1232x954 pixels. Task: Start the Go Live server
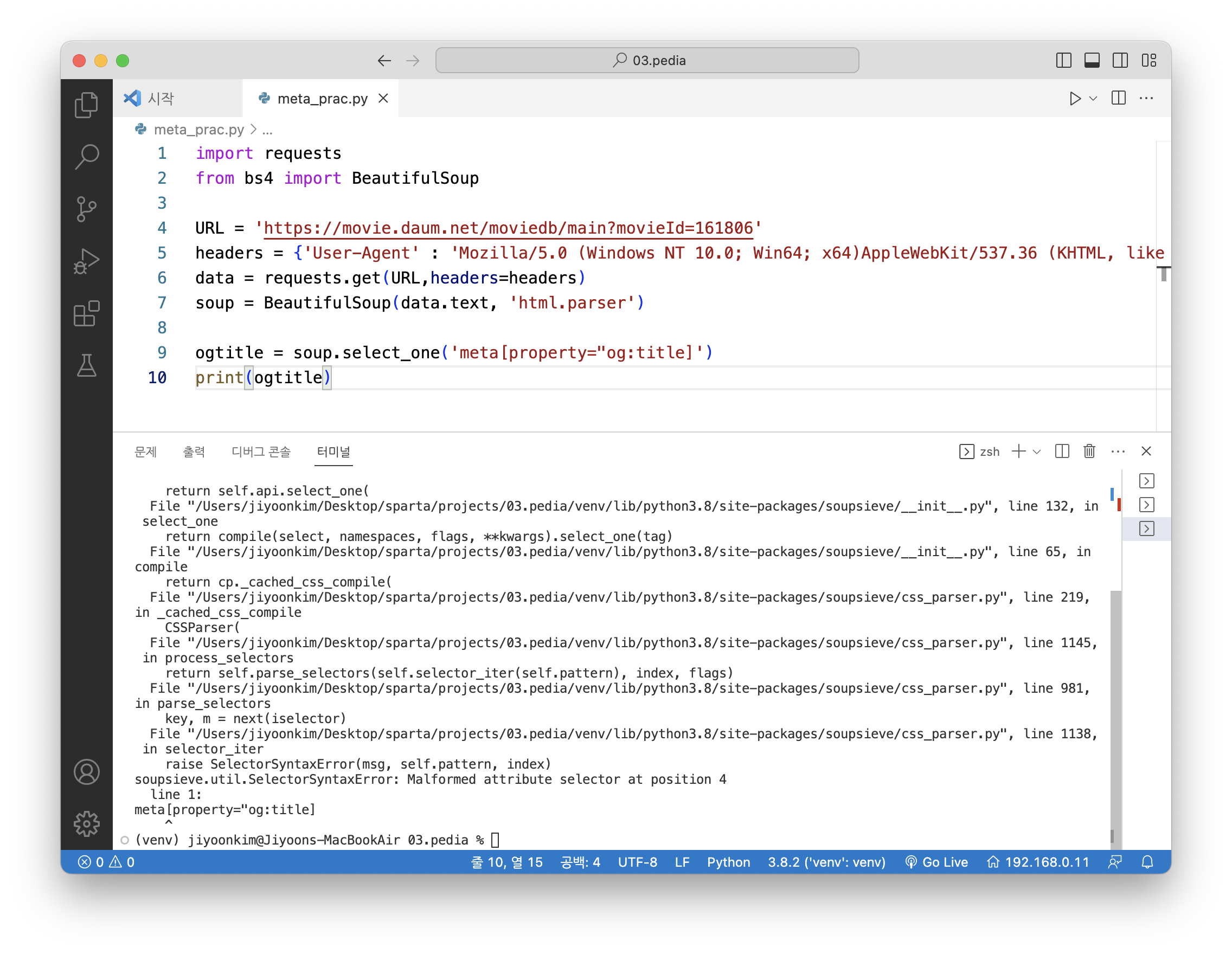click(x=936, y=862)
